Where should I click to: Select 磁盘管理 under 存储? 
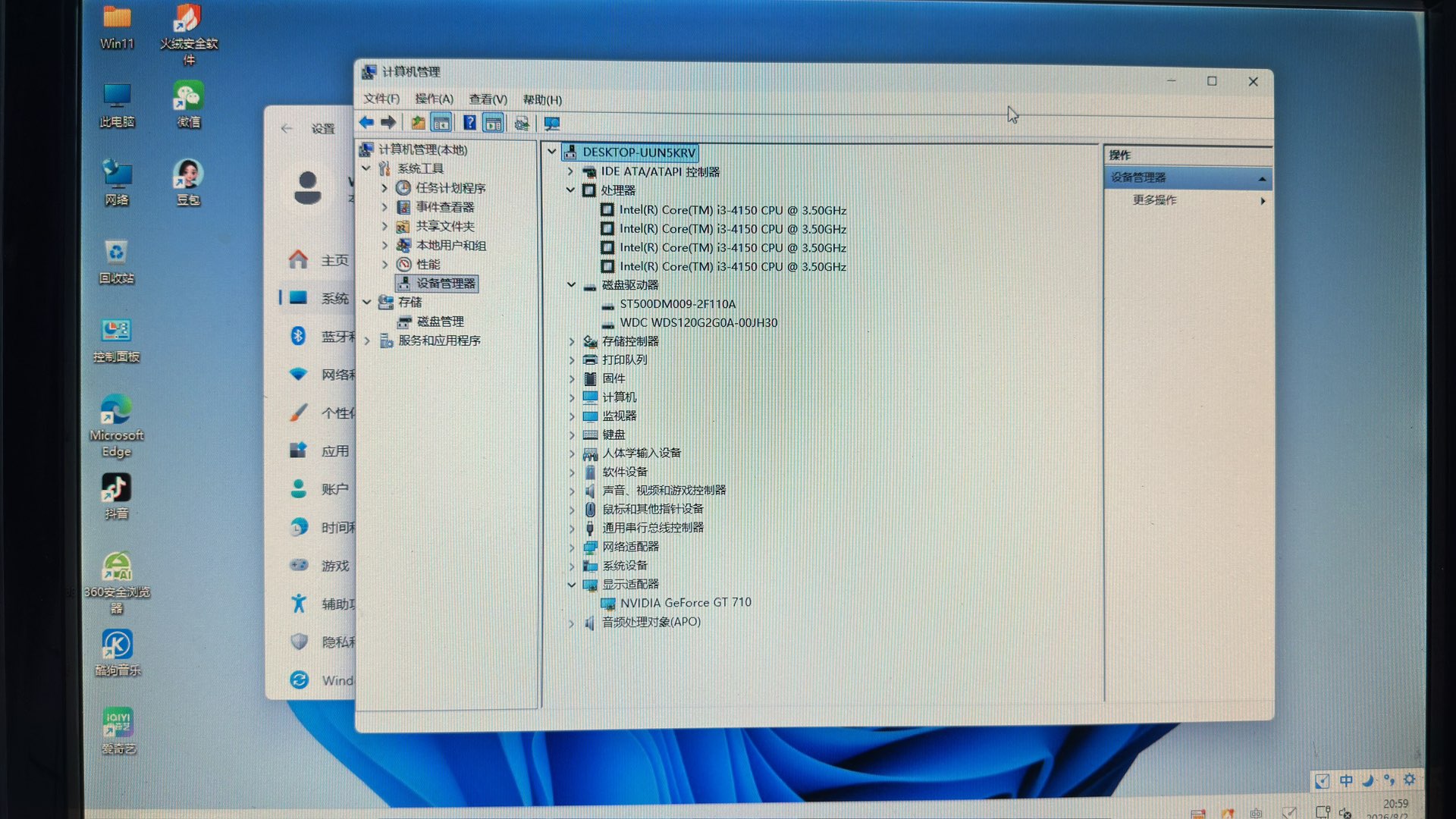(431, 322)
